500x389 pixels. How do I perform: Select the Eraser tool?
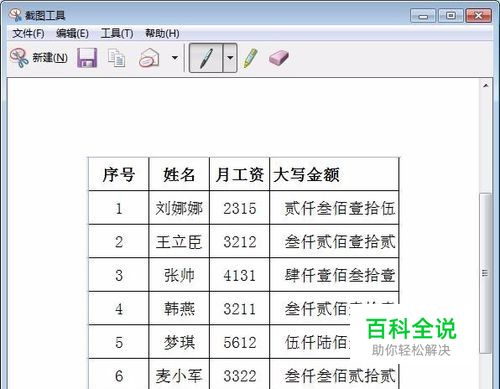click(279, 58)
